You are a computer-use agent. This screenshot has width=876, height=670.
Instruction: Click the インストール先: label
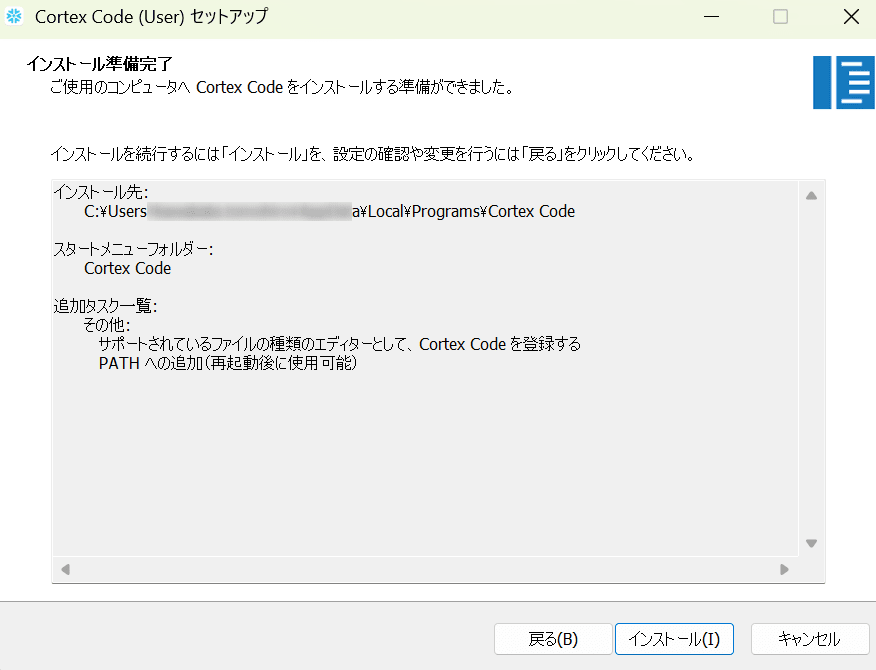pos(101,192)
